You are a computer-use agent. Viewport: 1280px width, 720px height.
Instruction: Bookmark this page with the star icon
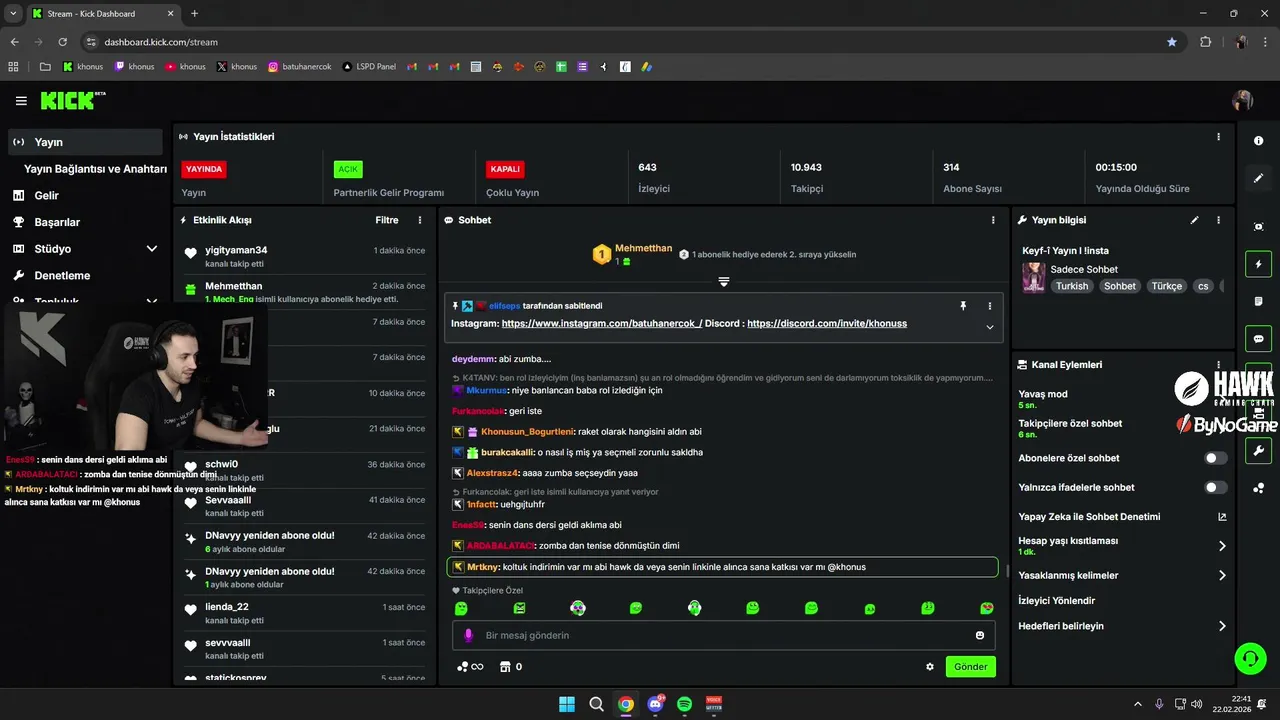click(1172, 42)
